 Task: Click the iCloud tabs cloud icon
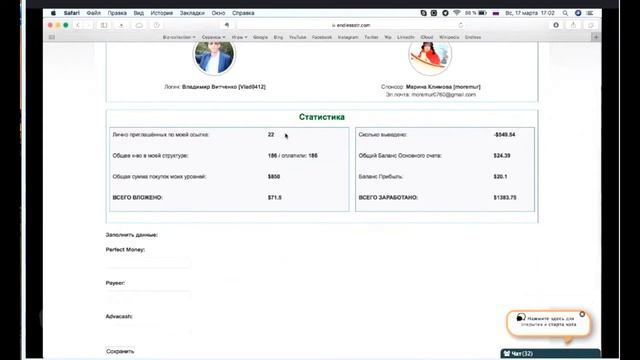pyautogui.click(x=139, y=25)
